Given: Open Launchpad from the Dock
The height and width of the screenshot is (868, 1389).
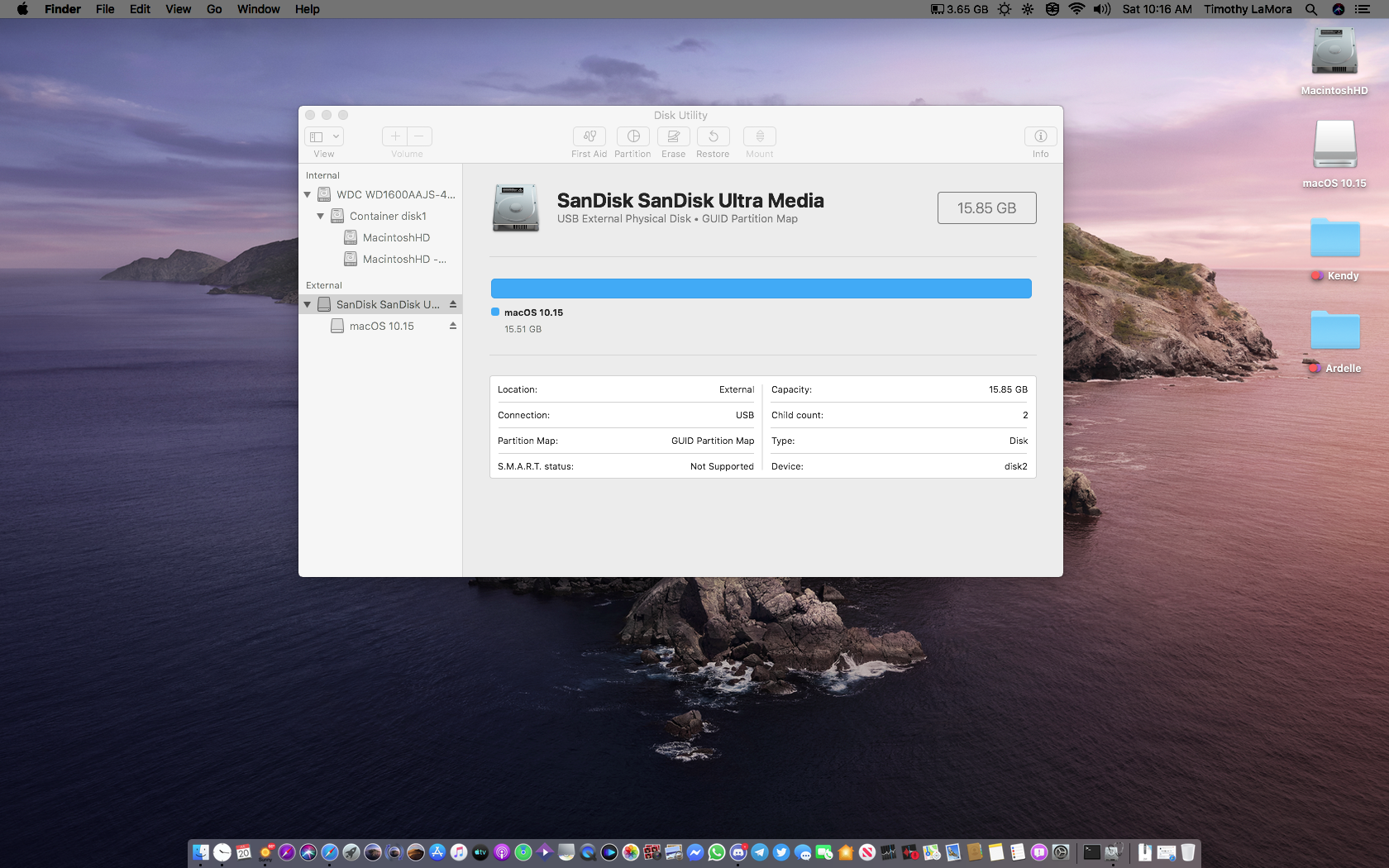Looking at the screenshot, I should click(x=351, y=852).
